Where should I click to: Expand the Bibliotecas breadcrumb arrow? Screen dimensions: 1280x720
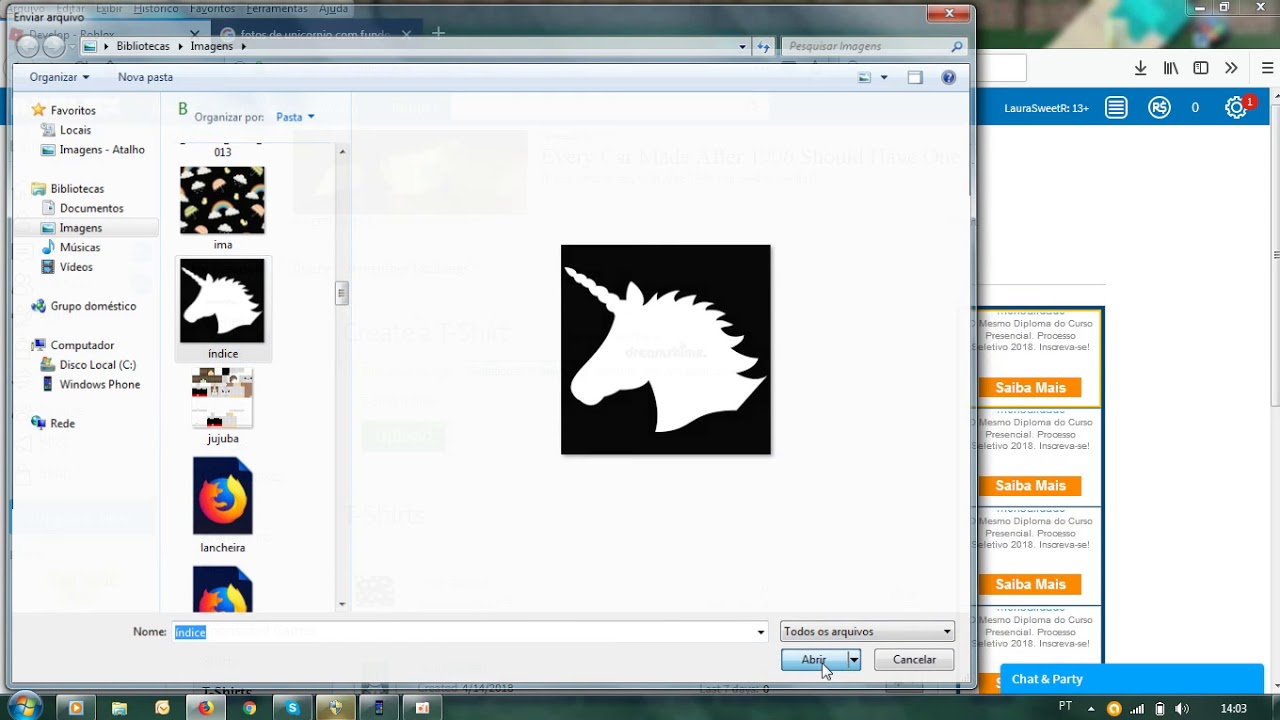[x=181, y=46]
